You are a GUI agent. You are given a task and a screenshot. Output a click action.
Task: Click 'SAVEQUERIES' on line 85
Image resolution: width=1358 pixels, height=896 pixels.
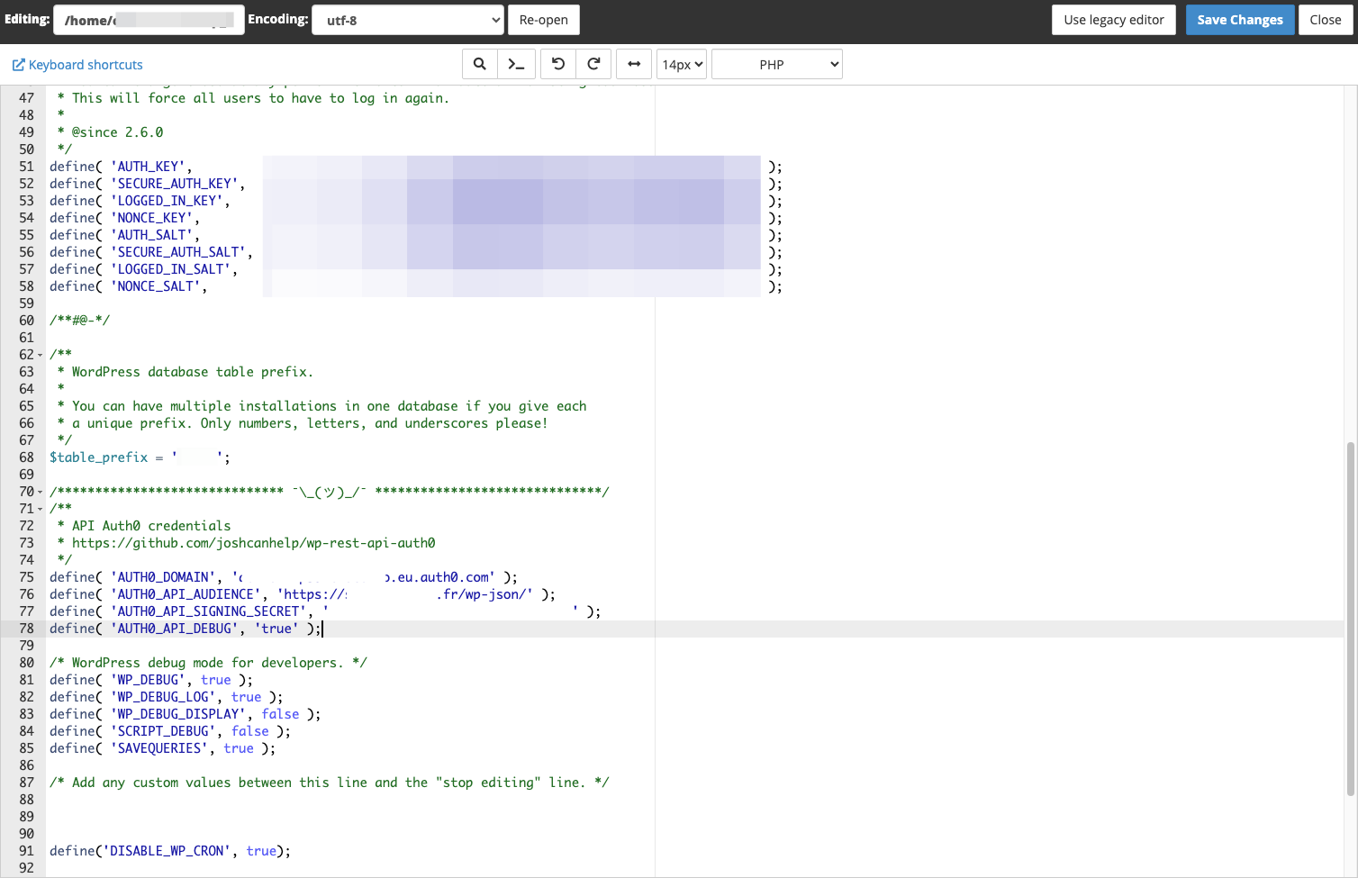pos(159,748)
